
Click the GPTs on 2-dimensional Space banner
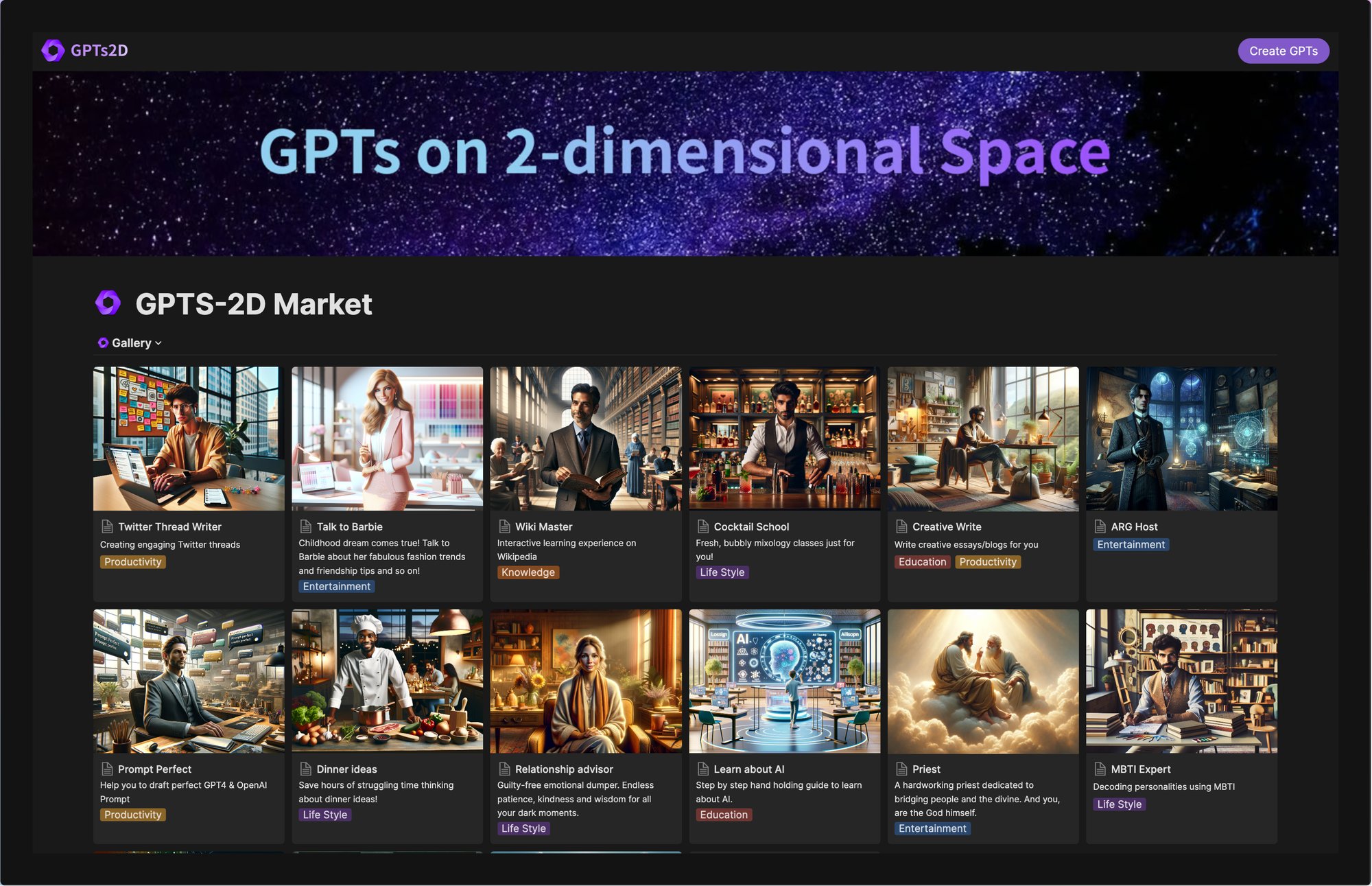[x=685, y=163]
